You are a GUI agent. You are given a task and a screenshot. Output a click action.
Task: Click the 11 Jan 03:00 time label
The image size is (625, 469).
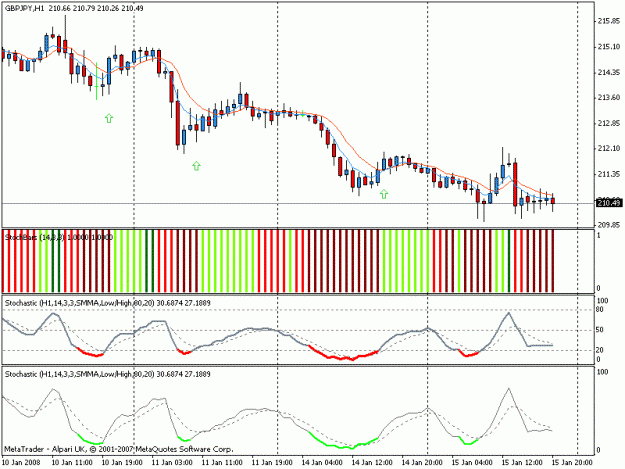[172, 463]
